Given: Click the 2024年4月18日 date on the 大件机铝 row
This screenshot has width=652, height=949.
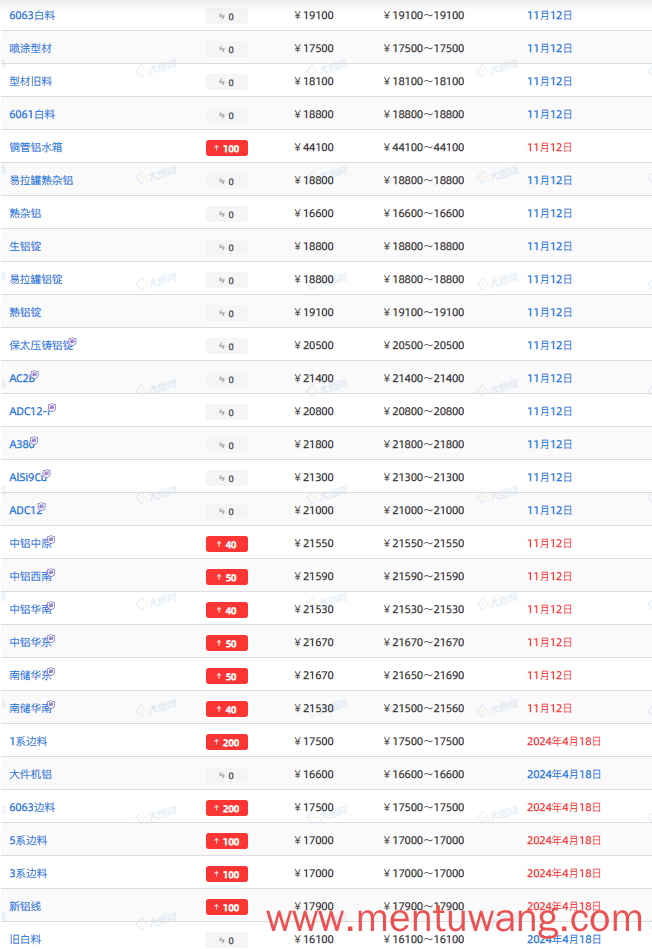Looking at the screenshot, I should pyautogui.click(x=564, y=774).
